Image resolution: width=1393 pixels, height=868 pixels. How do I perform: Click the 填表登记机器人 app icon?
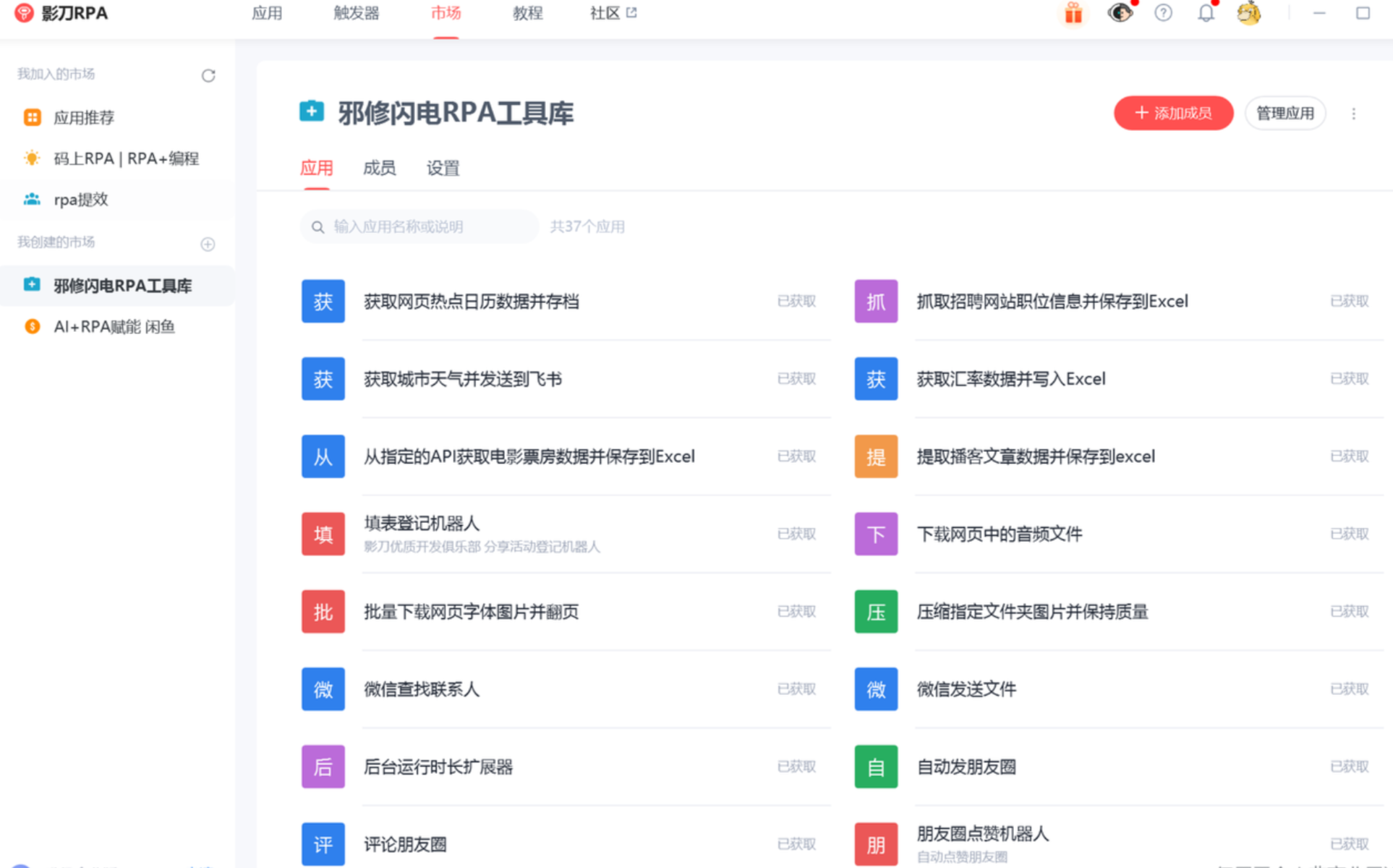point(323,534)
